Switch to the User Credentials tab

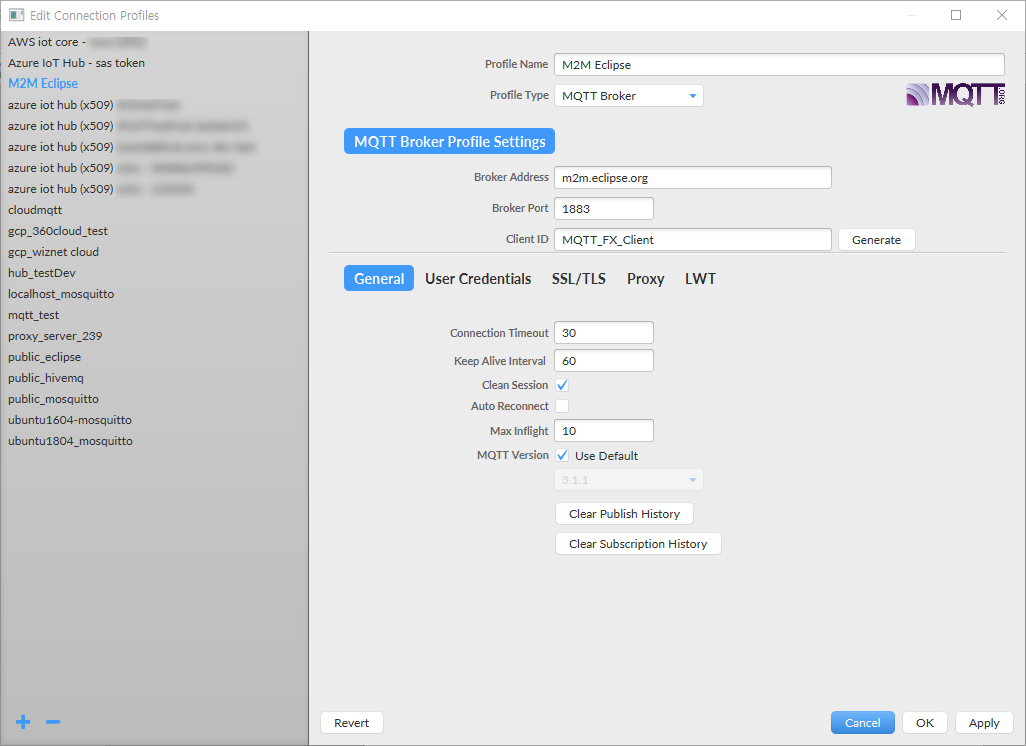tap(478, 278)
